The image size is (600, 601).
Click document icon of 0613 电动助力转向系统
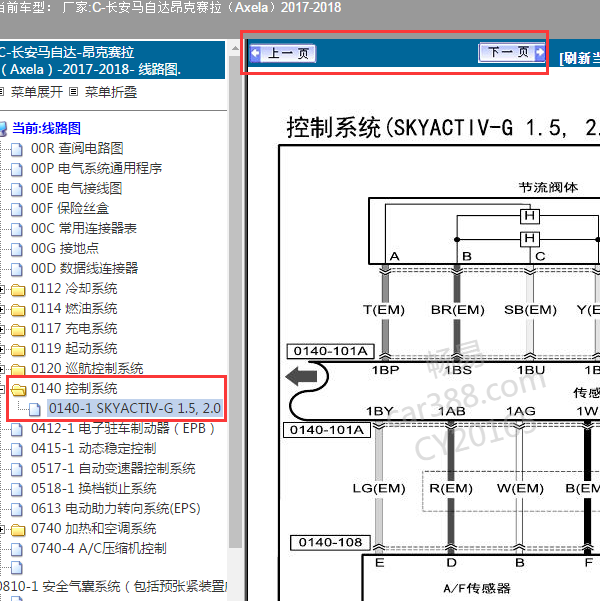pyautogui.click(x=16, y=509)
